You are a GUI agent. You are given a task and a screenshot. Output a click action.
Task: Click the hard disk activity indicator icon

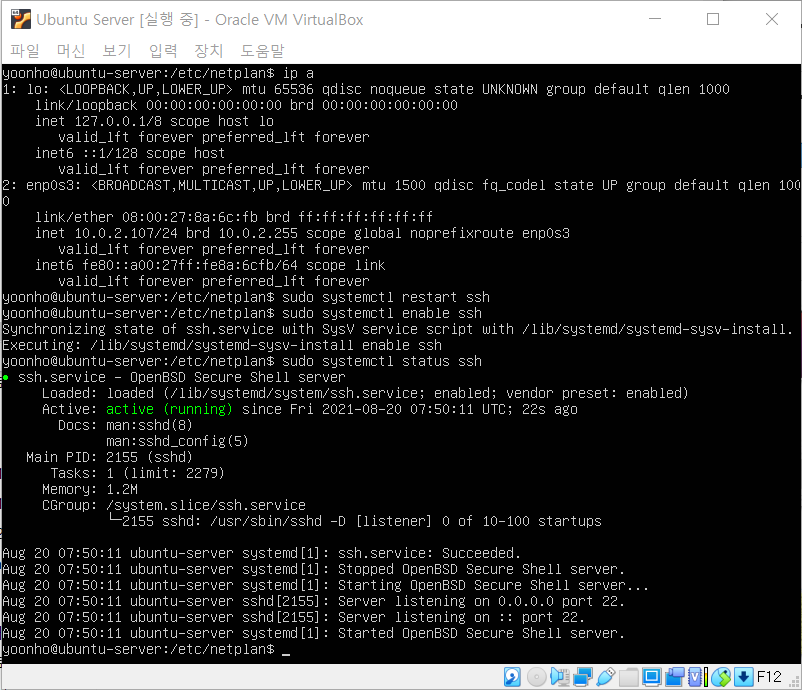tap(512, 677)
